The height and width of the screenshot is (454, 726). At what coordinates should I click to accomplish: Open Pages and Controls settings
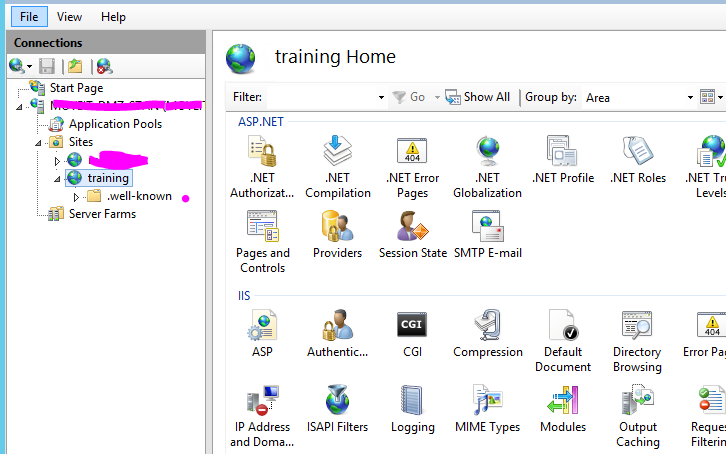[x=263, y=242]
